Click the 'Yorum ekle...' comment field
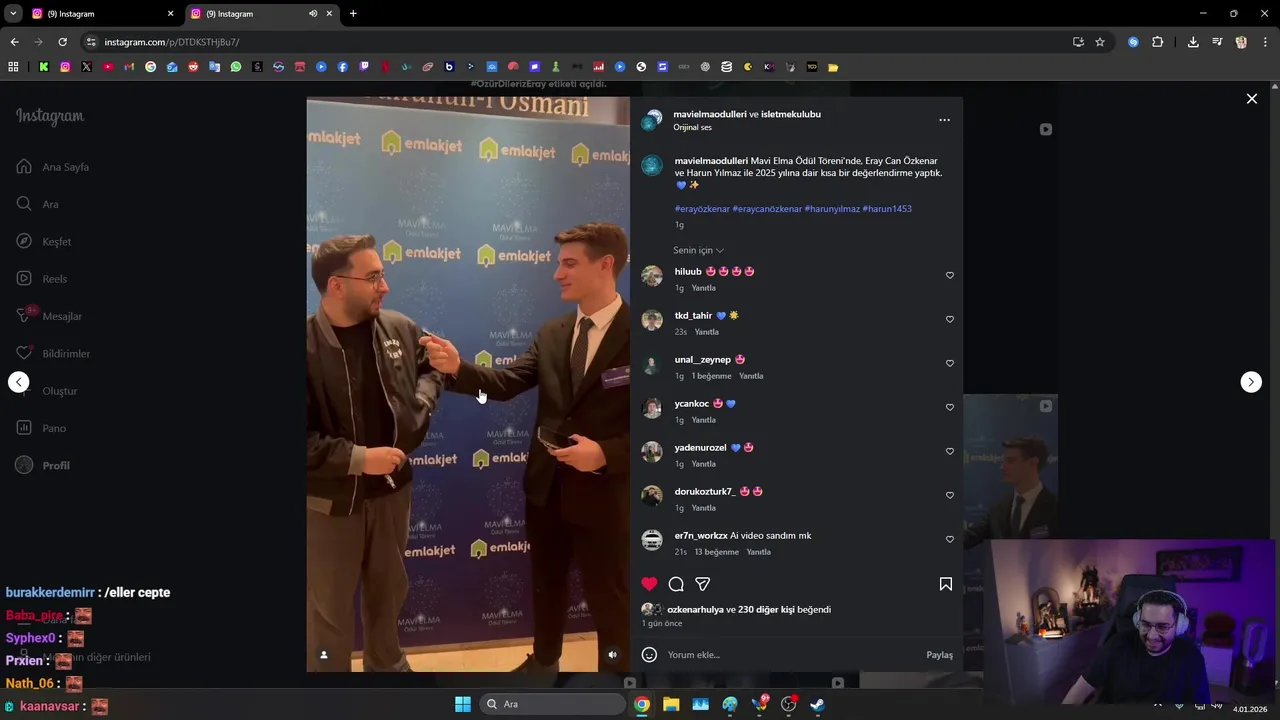1280x720 pixels. point(792,655)
